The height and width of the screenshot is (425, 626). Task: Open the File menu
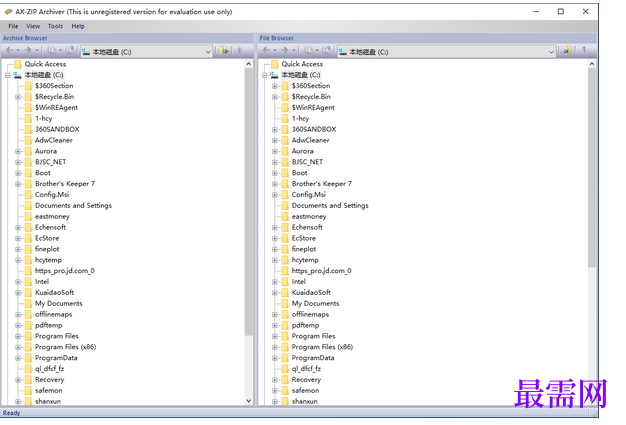point(13,26)
